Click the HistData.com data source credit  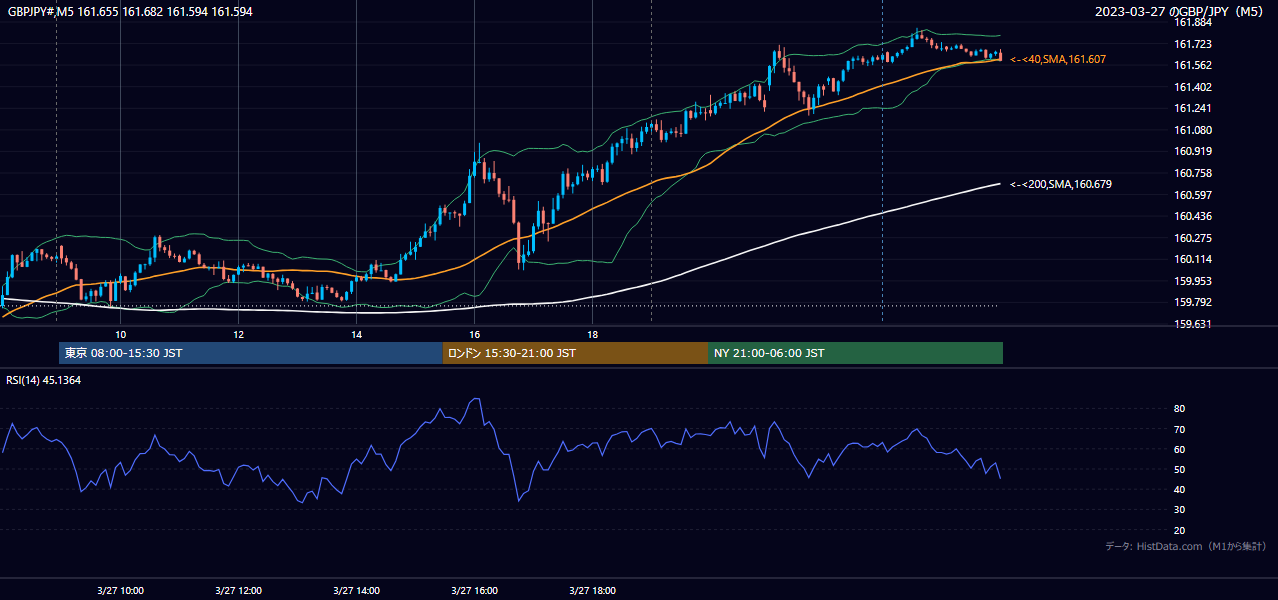click(x=1185, y=546)
